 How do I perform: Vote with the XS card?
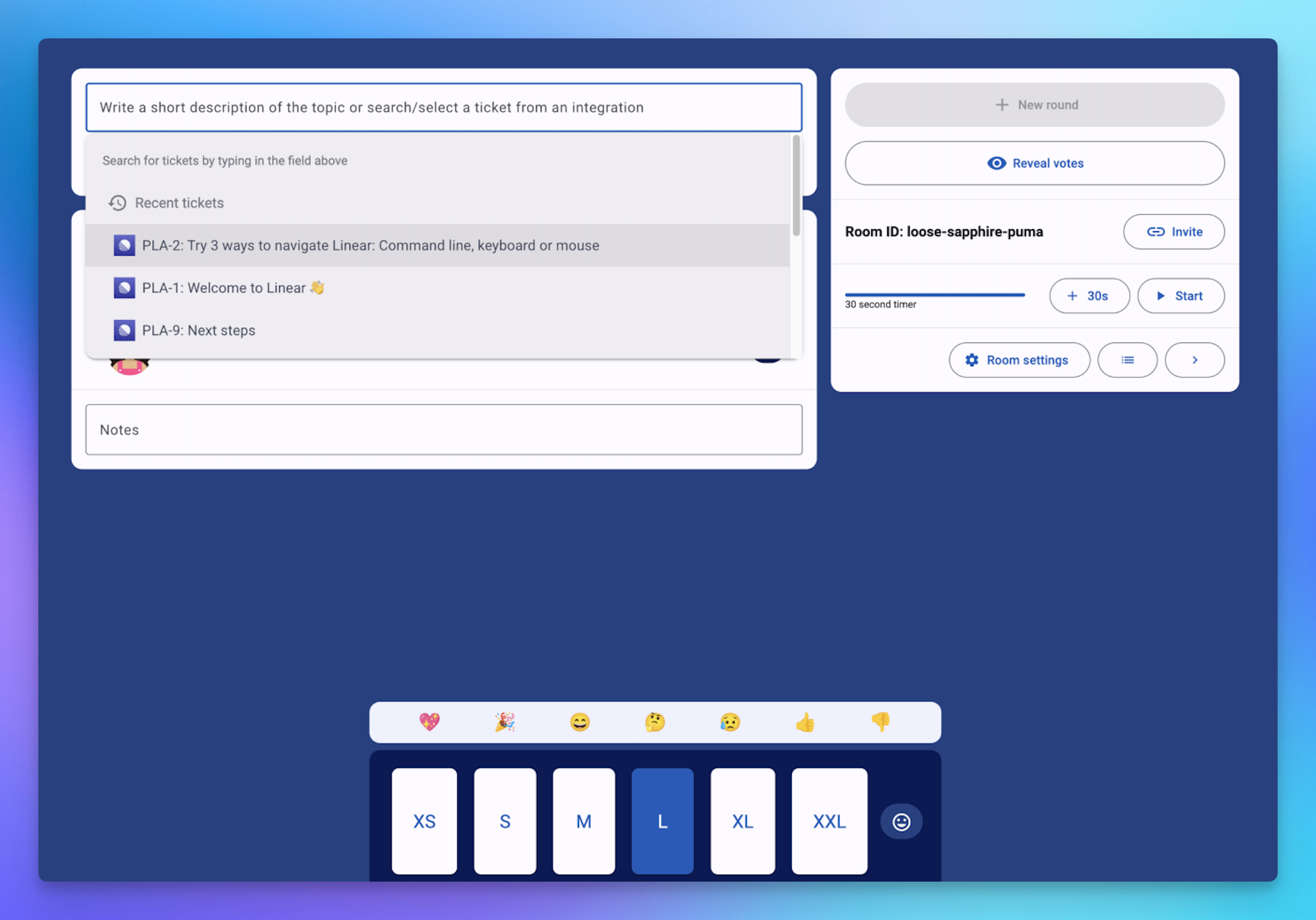[x=424, y=821]
